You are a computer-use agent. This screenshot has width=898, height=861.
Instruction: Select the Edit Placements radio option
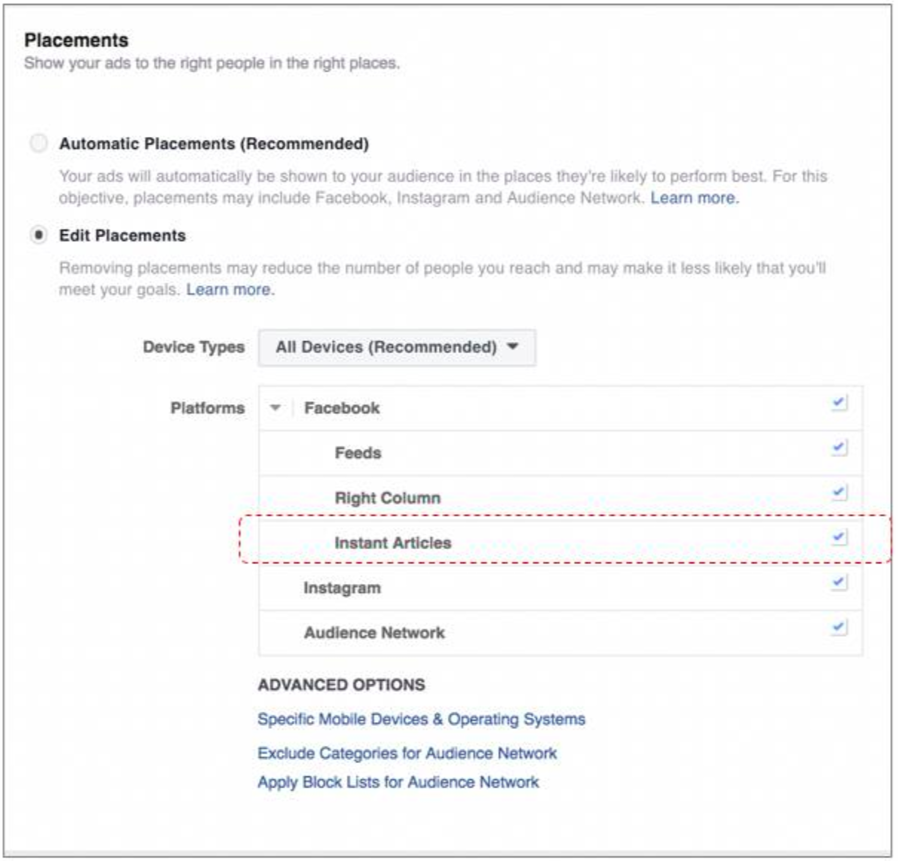pos(38,235)
